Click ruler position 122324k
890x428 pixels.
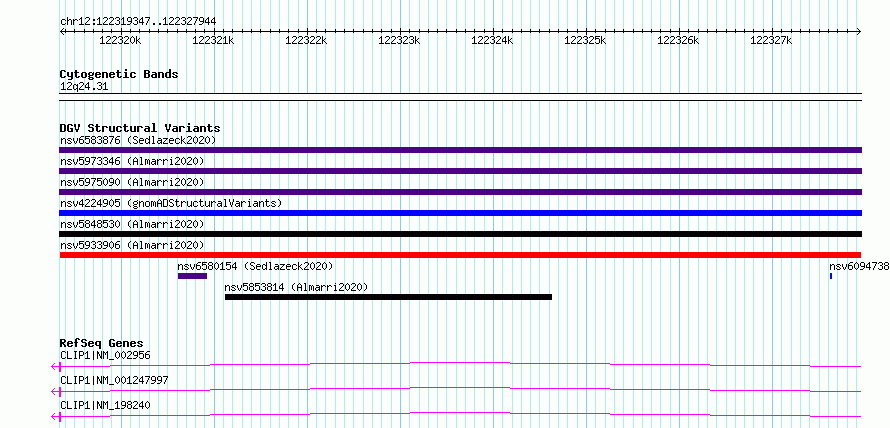tap(490, 40)
